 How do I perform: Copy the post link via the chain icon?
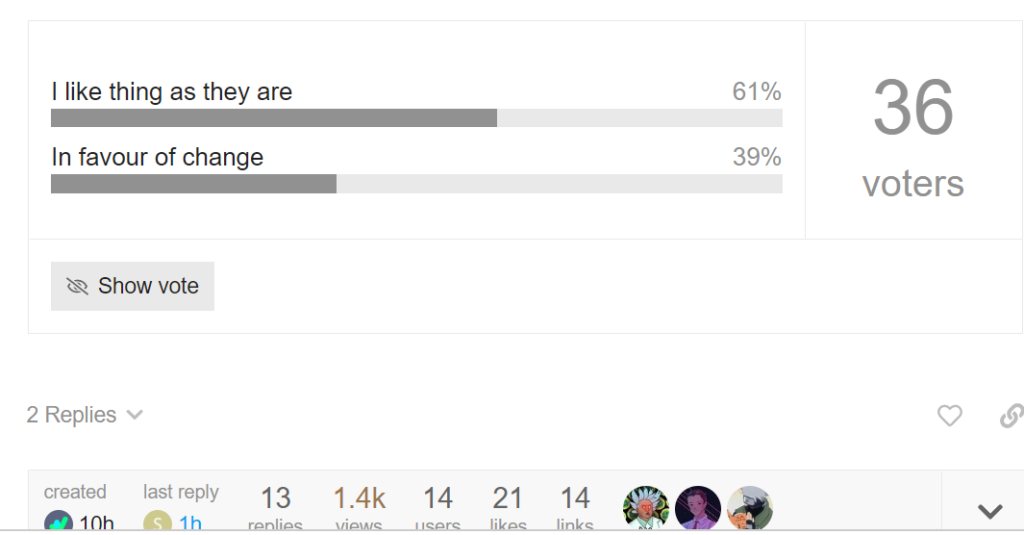click(x=1011, y=415)
